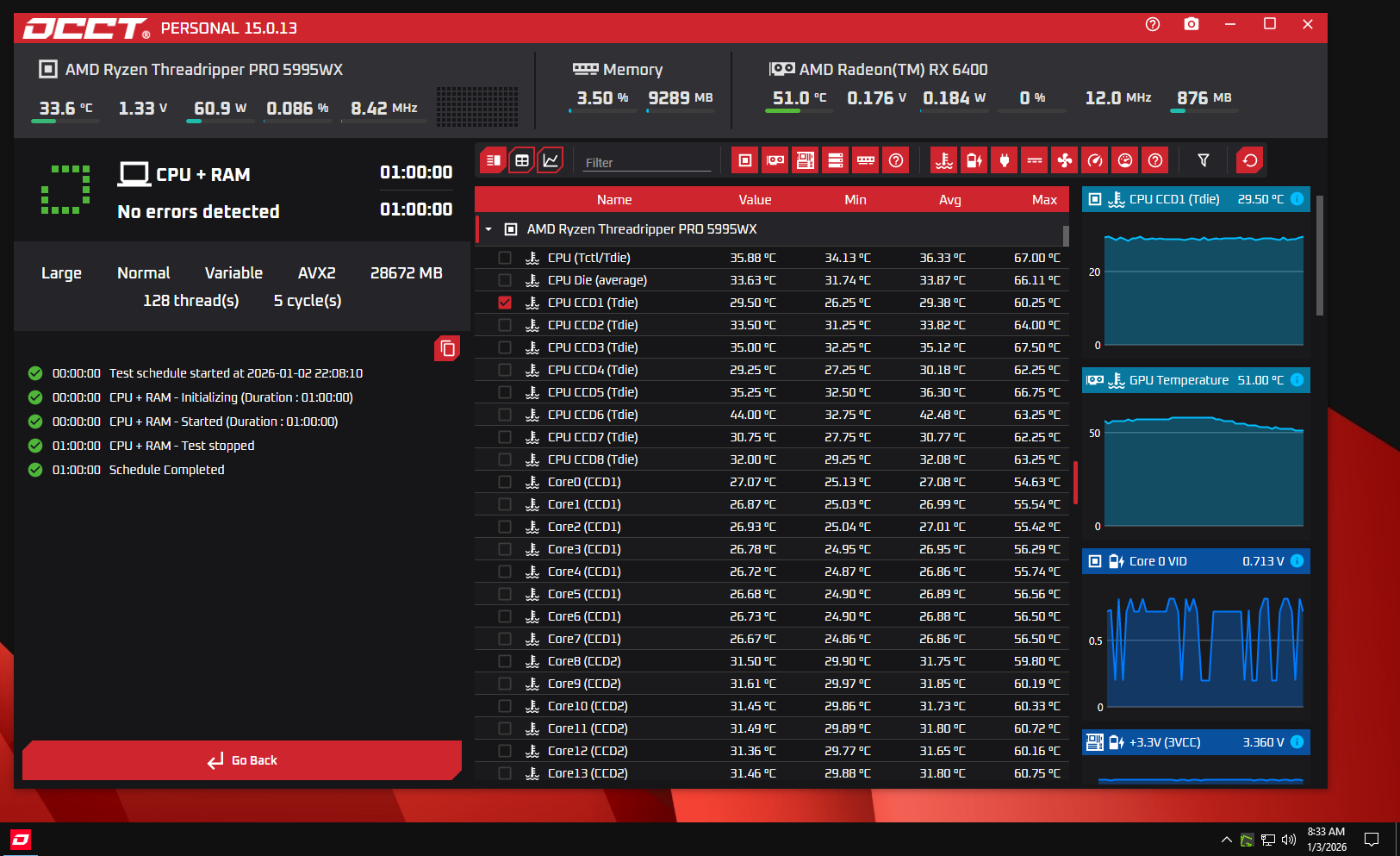Viewport: 1400px width, 856px height.
Task: Open the network icon in system tray
Action: 1268,840
